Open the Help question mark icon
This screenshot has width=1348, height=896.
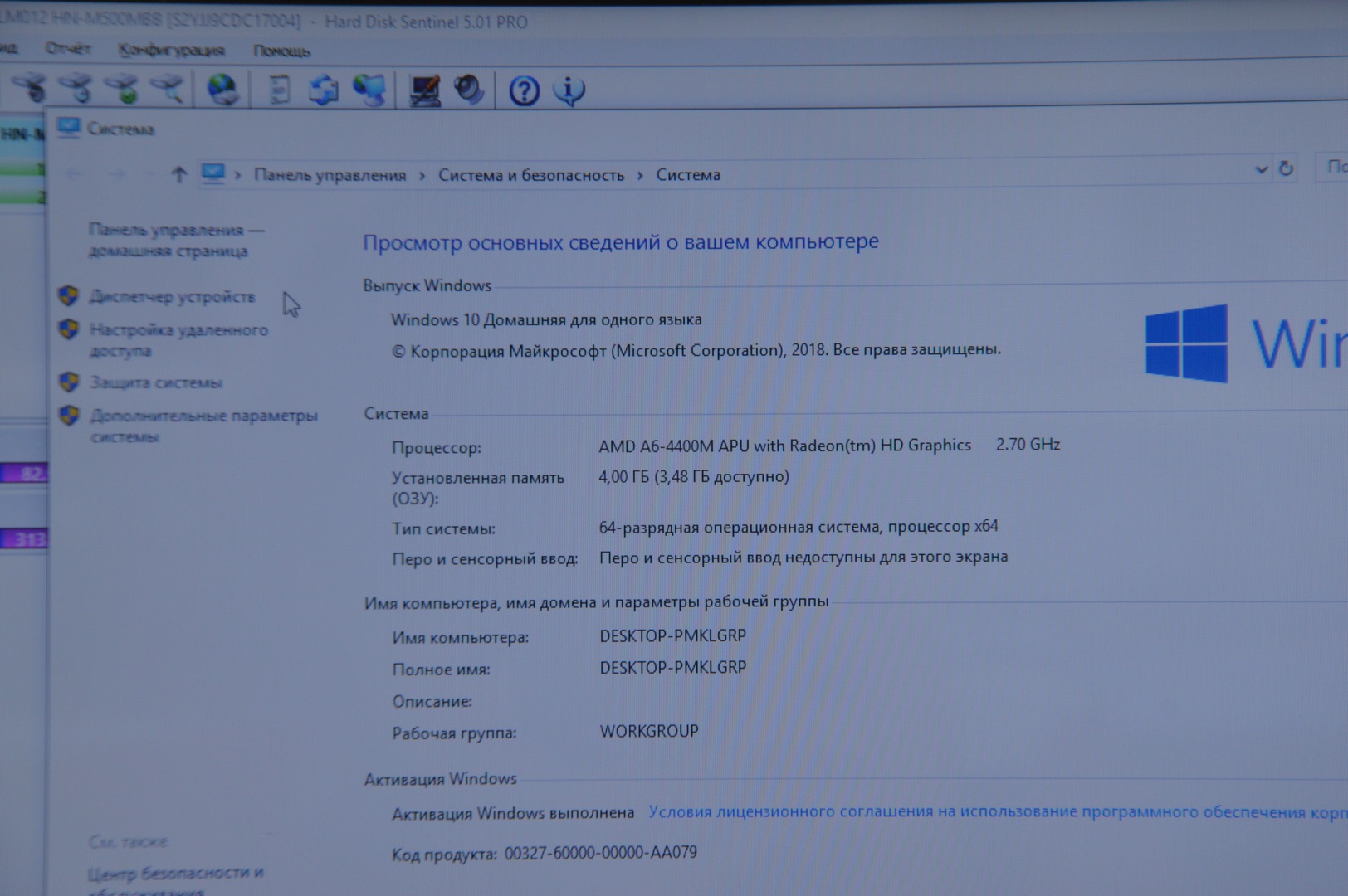coord(524,90)
